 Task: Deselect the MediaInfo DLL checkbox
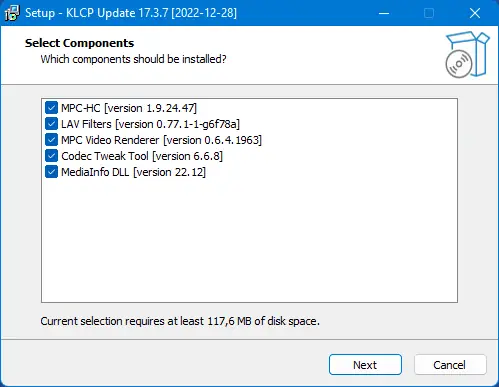51,172
